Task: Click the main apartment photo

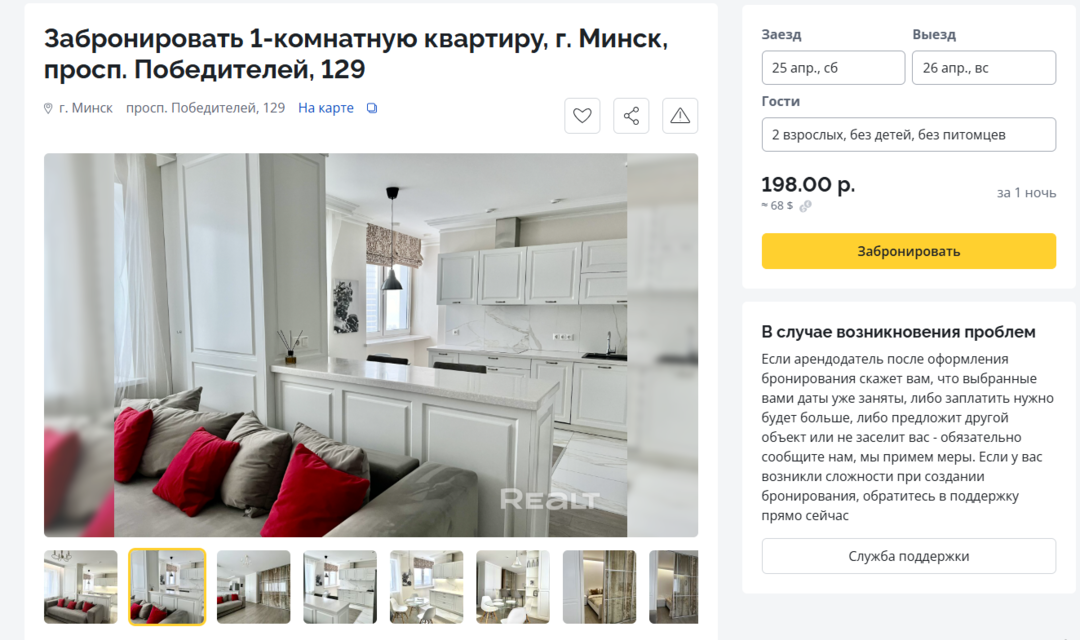Action: click(371, 345)
